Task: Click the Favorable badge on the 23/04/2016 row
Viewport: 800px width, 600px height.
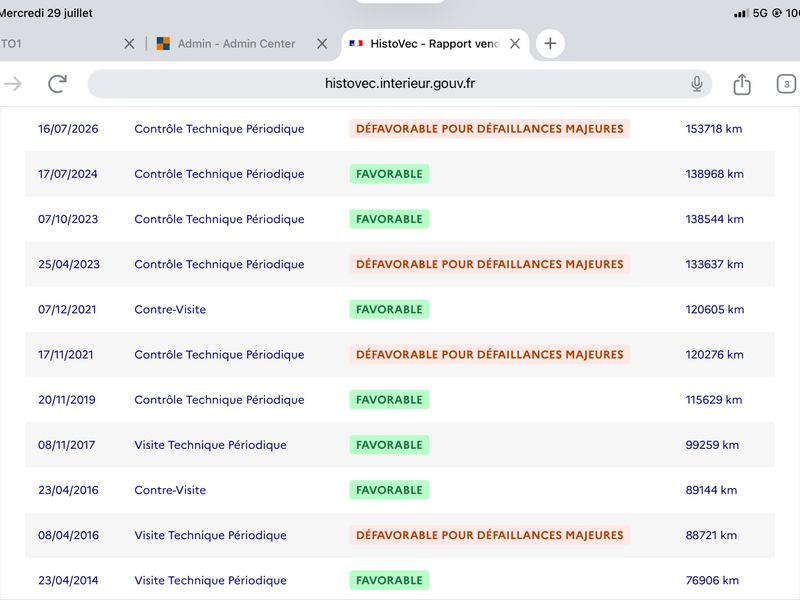Action: coord(389,490)
